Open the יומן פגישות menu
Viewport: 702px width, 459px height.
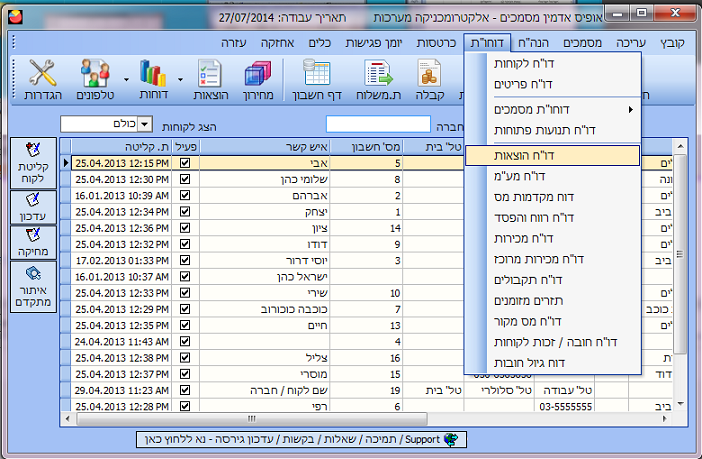374,43
